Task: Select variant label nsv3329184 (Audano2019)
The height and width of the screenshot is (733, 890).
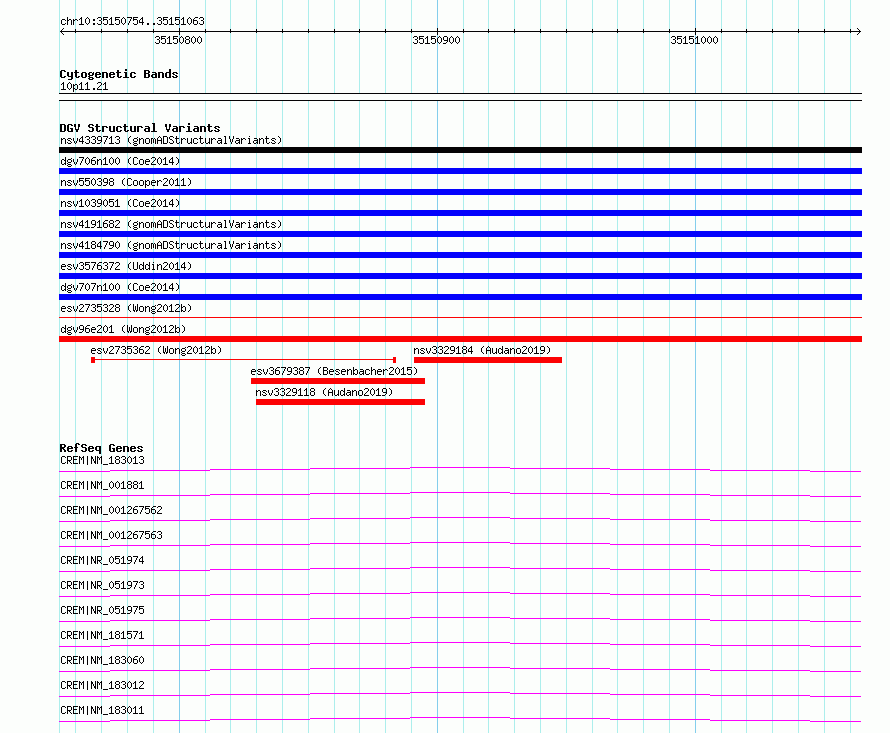Action: [482, 350]
